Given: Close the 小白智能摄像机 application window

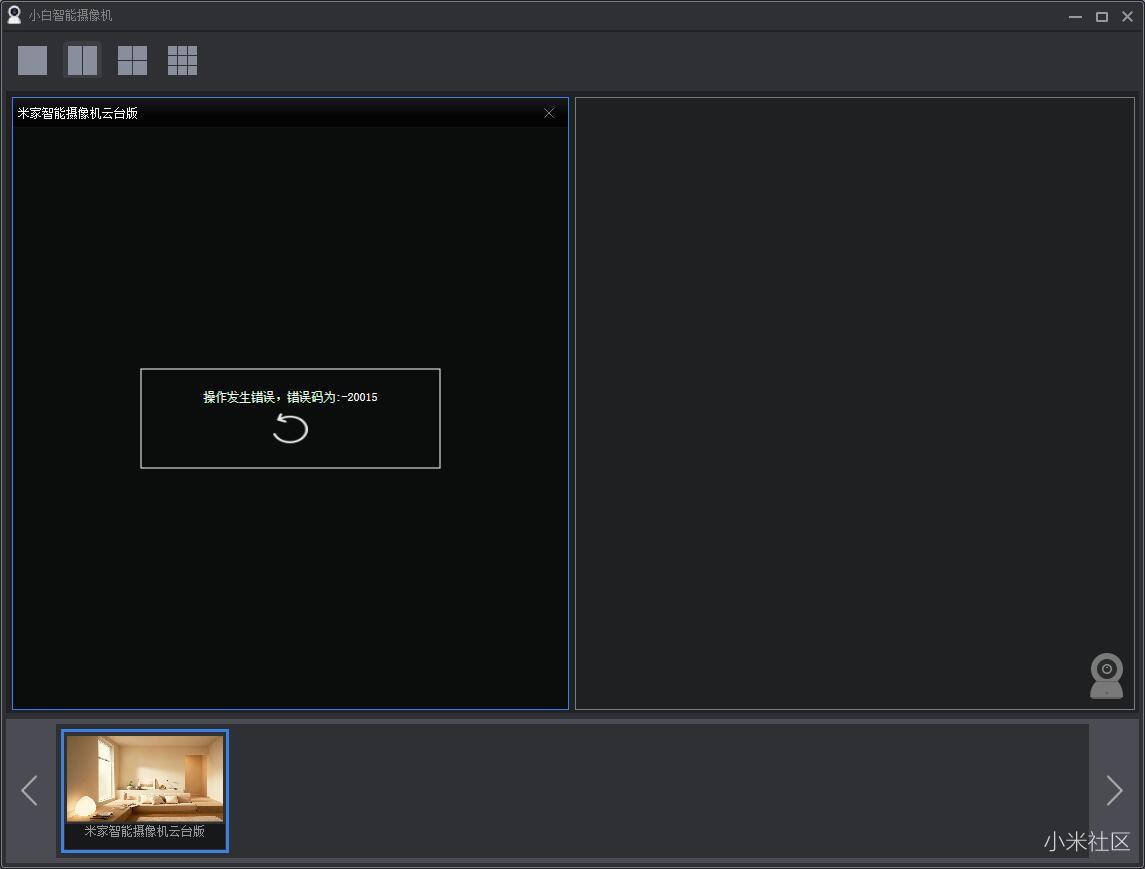Looking at the screenshot, I should click(x=1127, y=16).
